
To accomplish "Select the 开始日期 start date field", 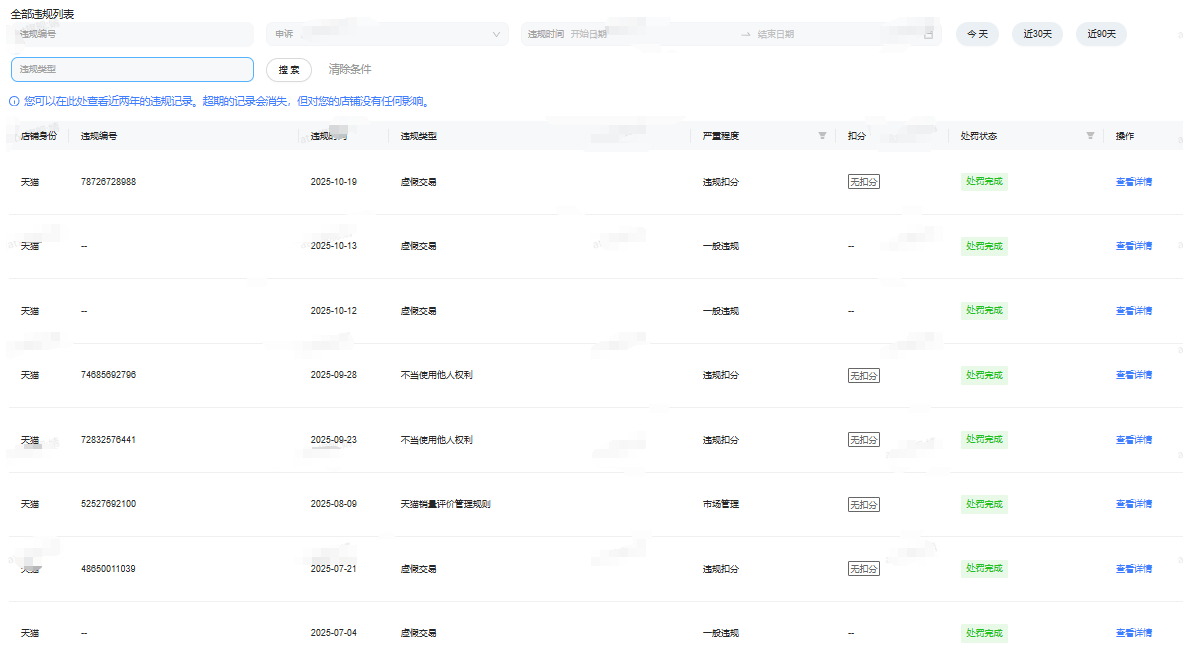I will tap(640, 34).
